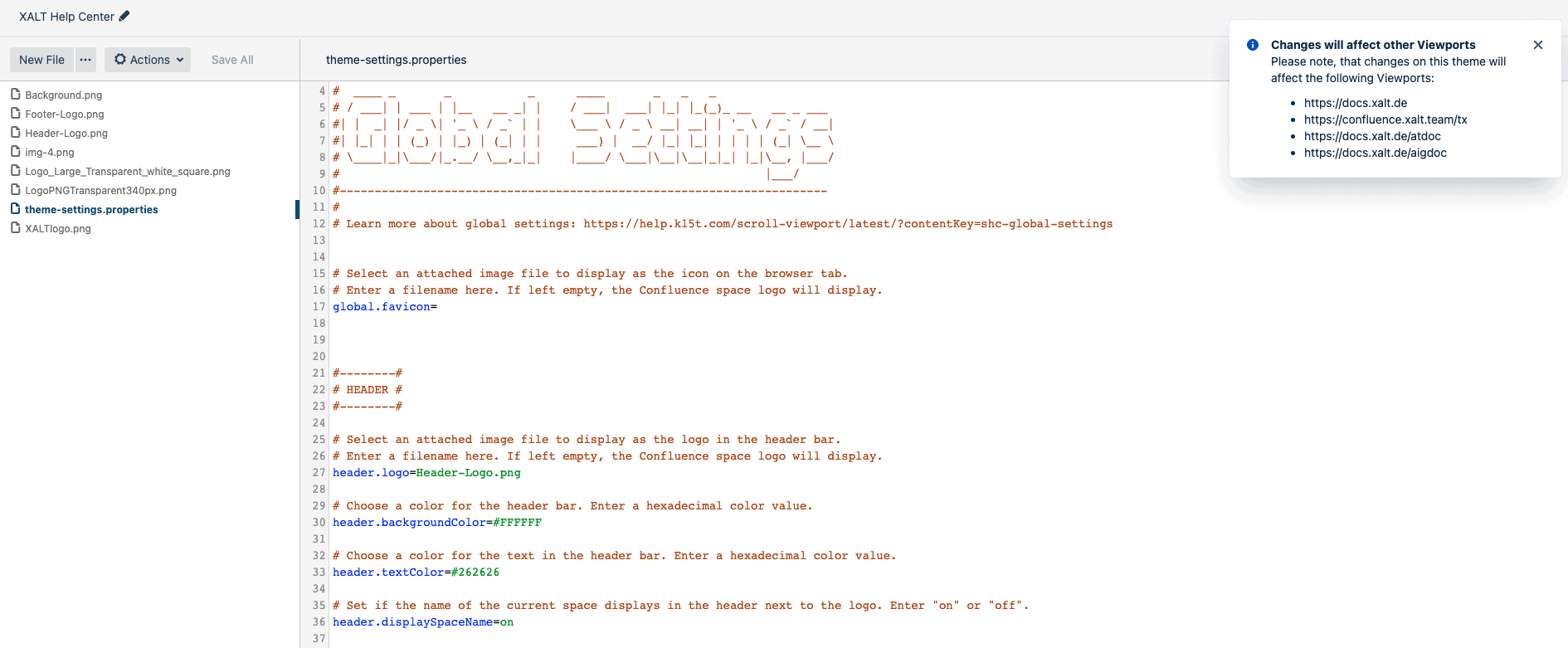Click https://docs.xalt.de in the notification
The image size is (1568, 648).
[x=1356, y=103]
